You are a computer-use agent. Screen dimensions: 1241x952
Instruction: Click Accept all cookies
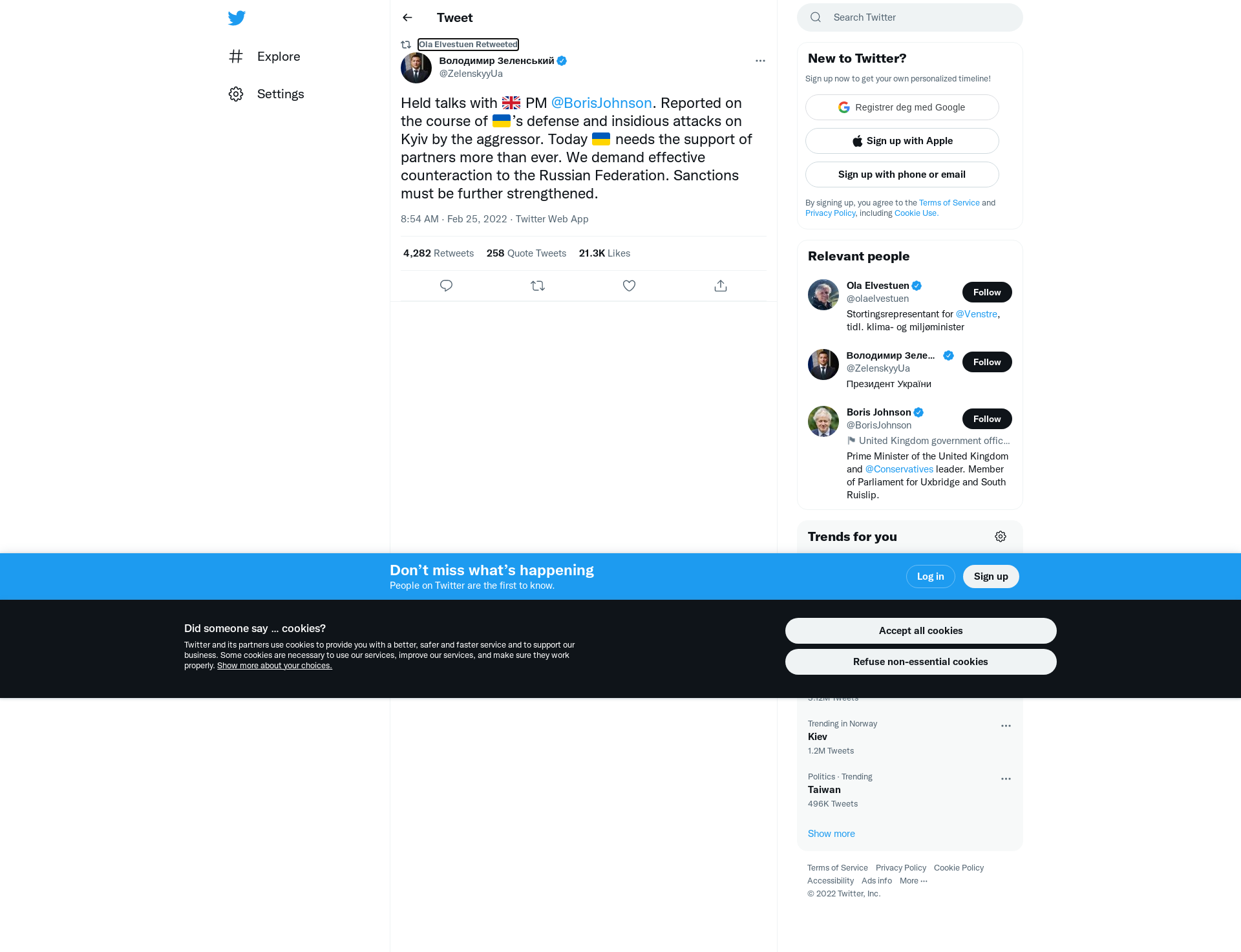[x=920, y=631]
